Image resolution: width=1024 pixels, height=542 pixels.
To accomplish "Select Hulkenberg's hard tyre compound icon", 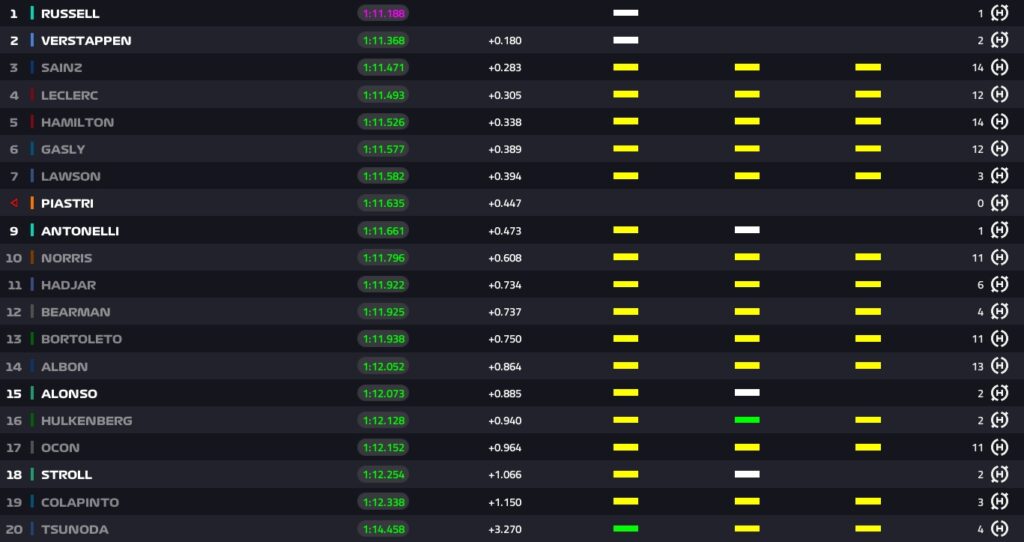I will [999, 421].
